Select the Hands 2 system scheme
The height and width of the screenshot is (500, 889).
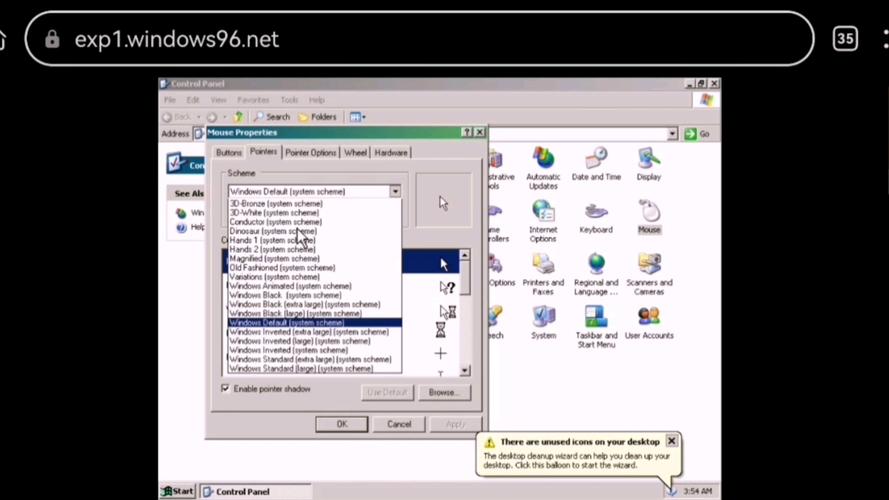pos(315,249)
